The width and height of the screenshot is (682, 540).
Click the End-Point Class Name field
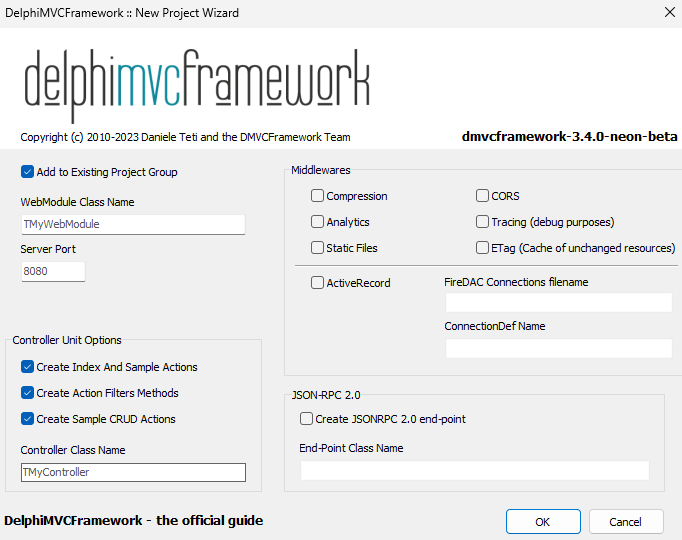pos(475,470)
